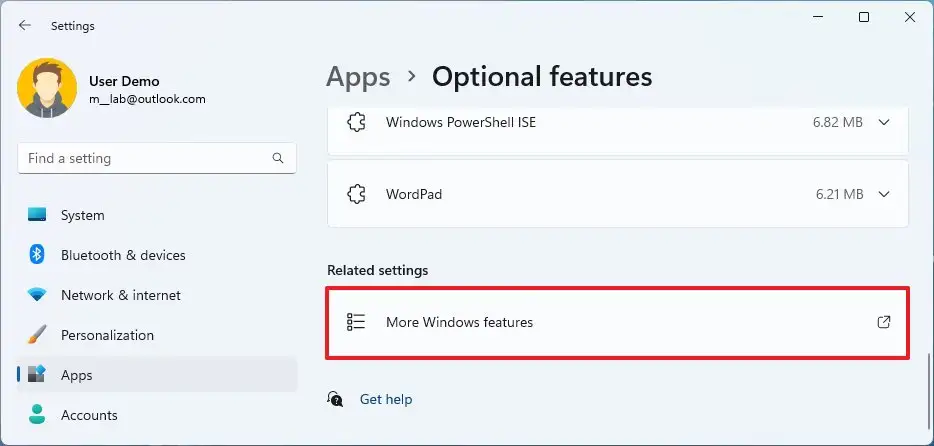Image resolution: width=934 pixels, height=446 pixels.
Task: Expand the Windows PowerShell ISE chevron
Action: [885, 123]
